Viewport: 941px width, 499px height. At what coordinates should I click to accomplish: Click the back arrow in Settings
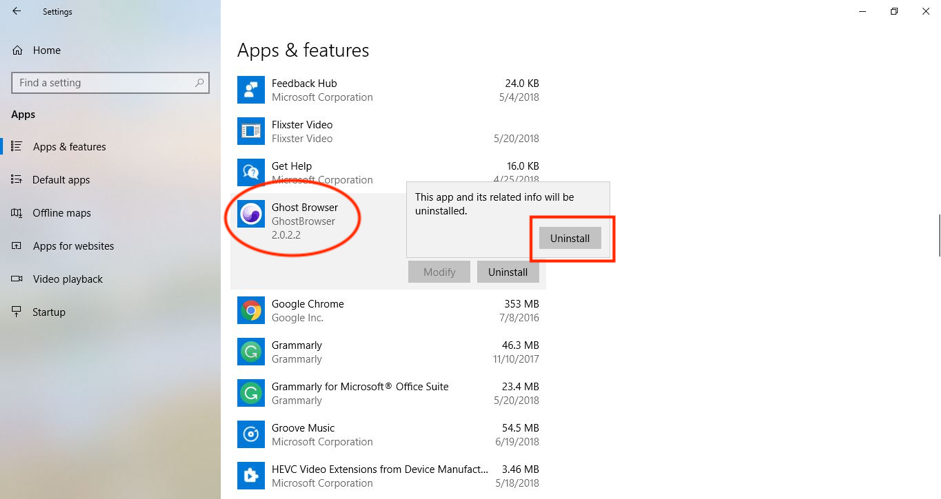[x=16, y=11]
